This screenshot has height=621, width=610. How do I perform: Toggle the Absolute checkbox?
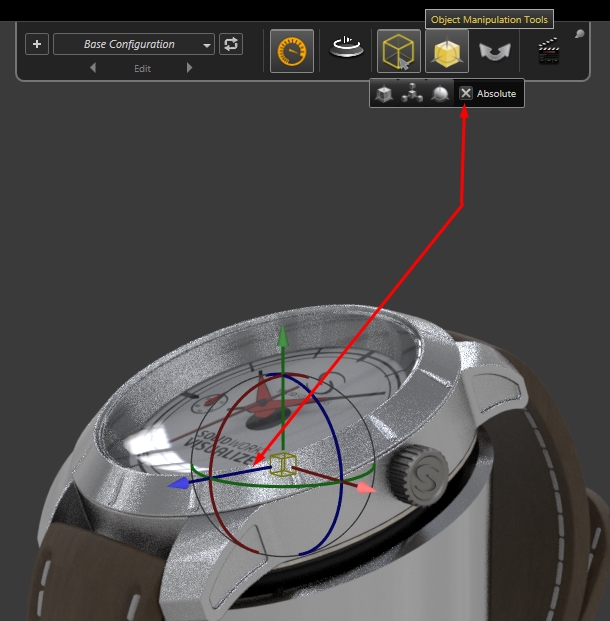(x=466, y=94)
